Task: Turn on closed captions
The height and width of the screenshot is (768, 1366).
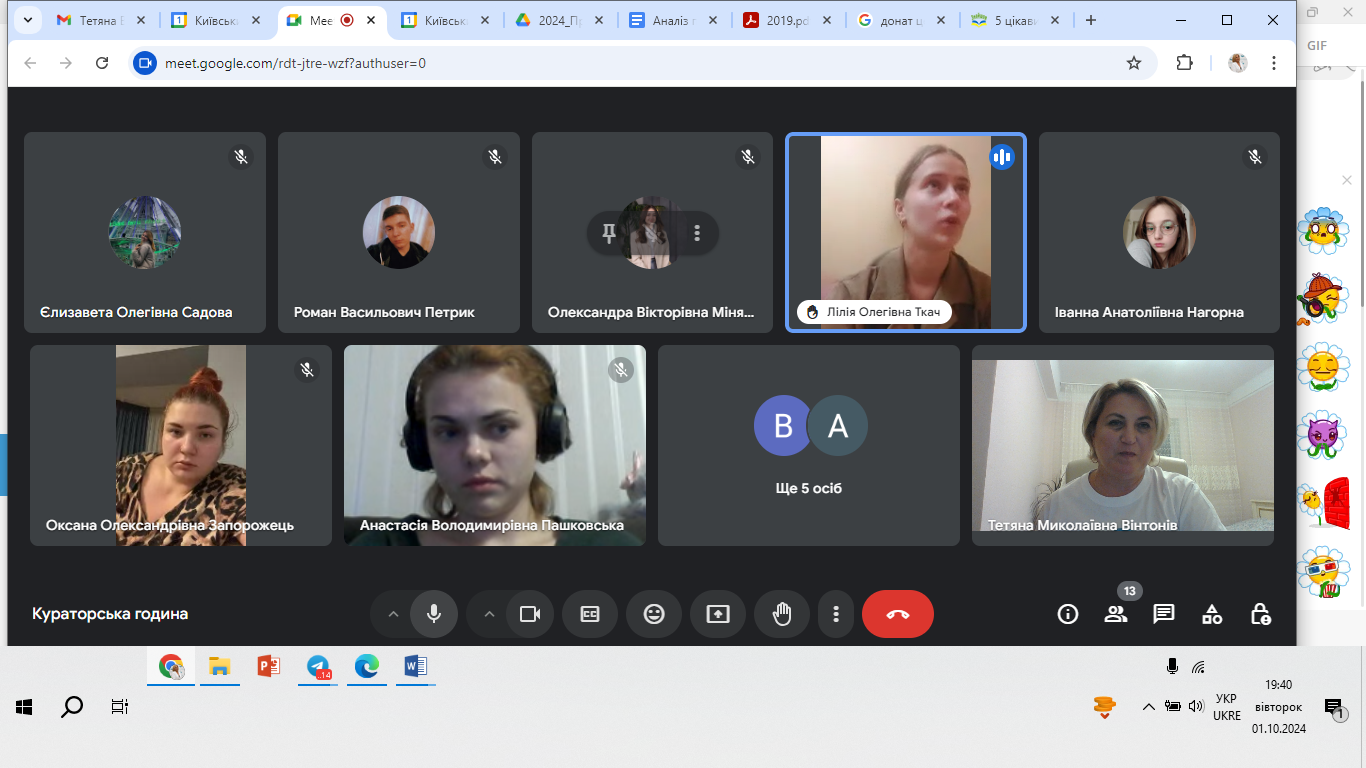Action: (x=590, y=614)
